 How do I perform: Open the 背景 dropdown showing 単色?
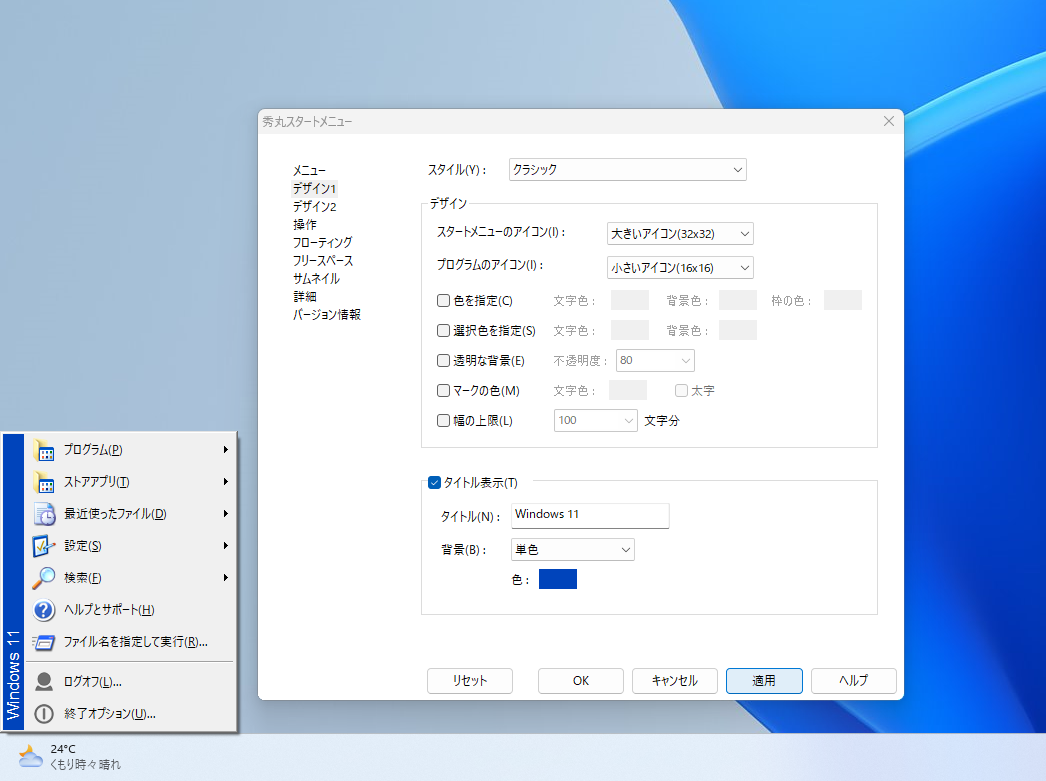[x=572, y=549]
